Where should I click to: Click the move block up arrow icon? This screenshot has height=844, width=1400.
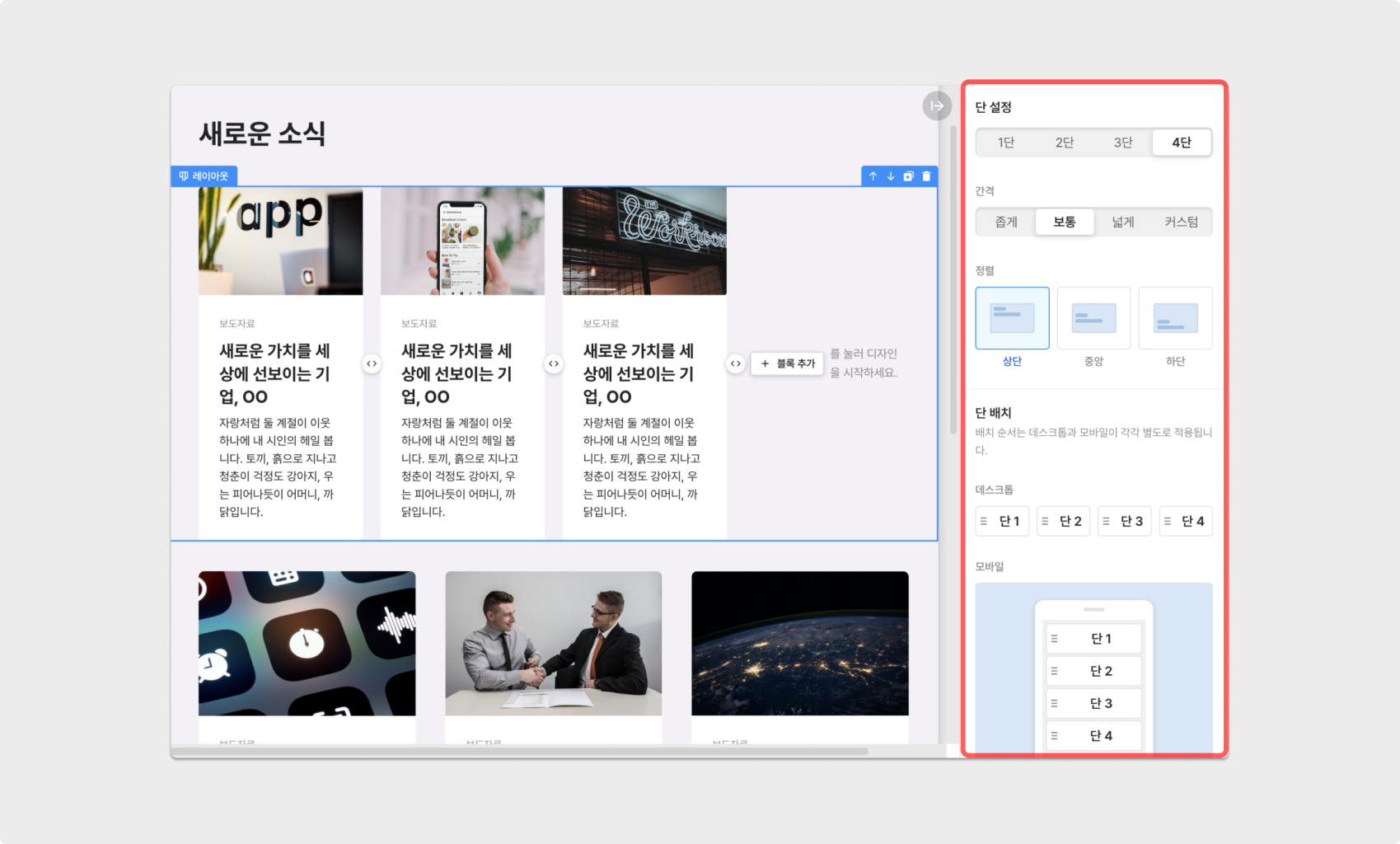tap(873, 176)
